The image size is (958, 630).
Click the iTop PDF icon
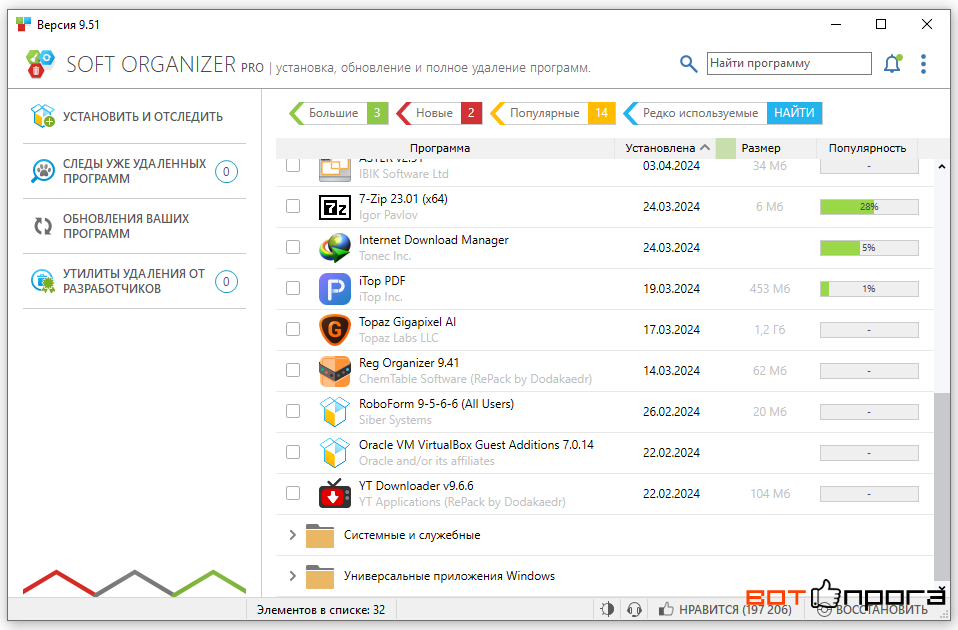(335, 288)
